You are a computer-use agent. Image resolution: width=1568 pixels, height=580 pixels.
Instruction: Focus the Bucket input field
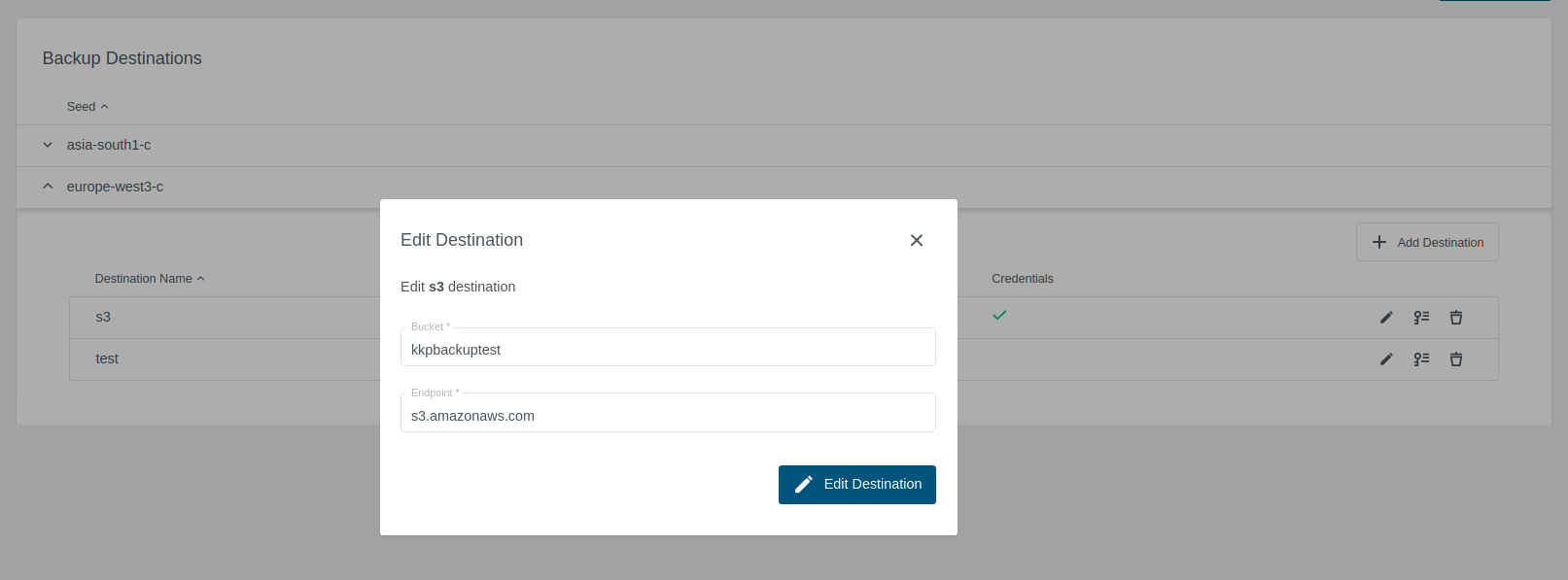coord(668,350)
